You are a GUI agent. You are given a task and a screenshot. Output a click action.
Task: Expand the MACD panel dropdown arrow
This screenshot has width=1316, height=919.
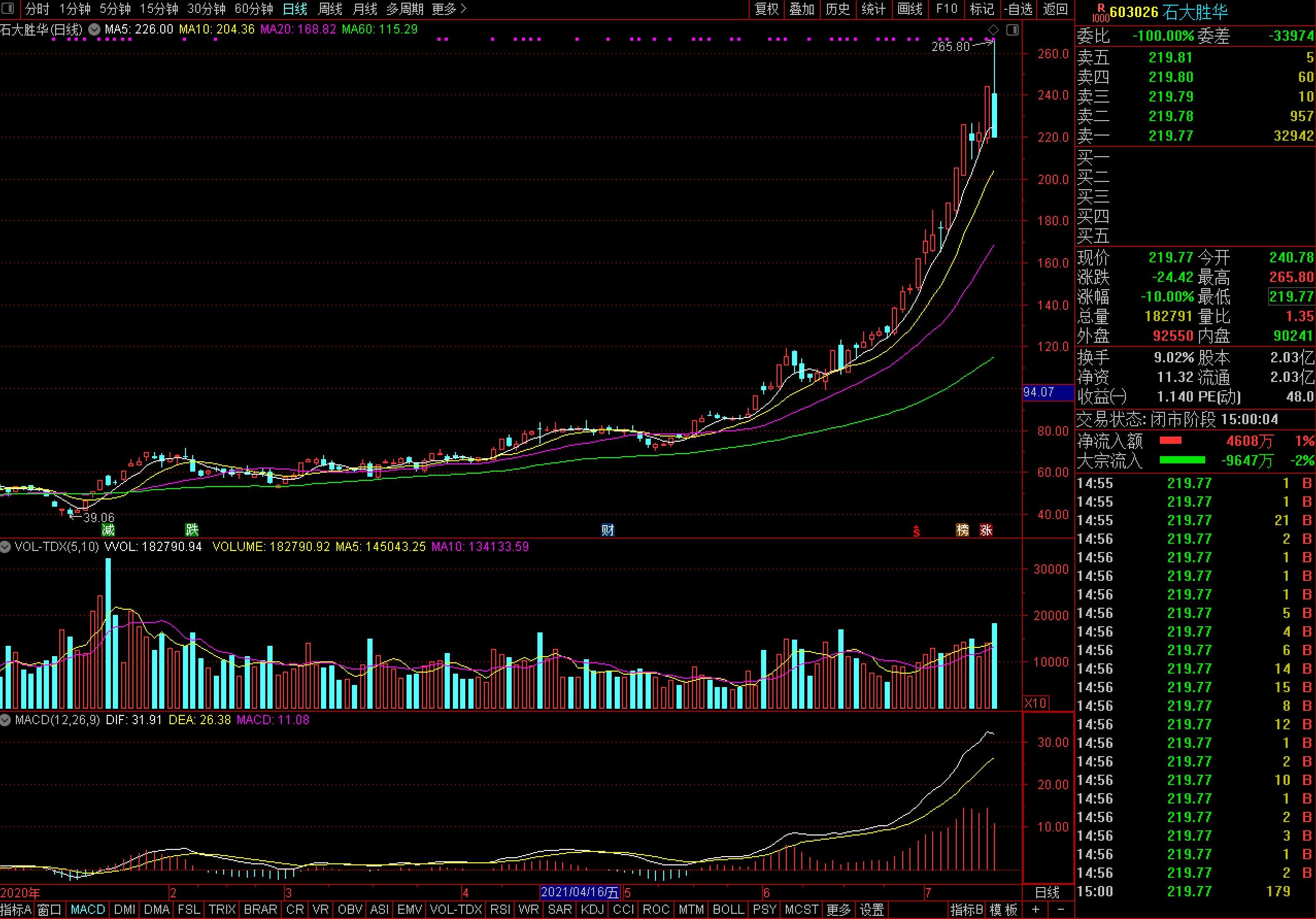pos(6,720)
